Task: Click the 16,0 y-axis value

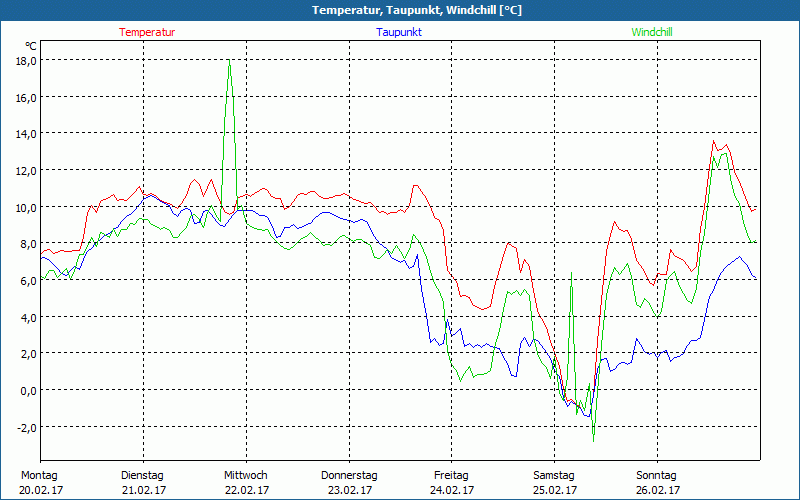Action: [27, 97]
